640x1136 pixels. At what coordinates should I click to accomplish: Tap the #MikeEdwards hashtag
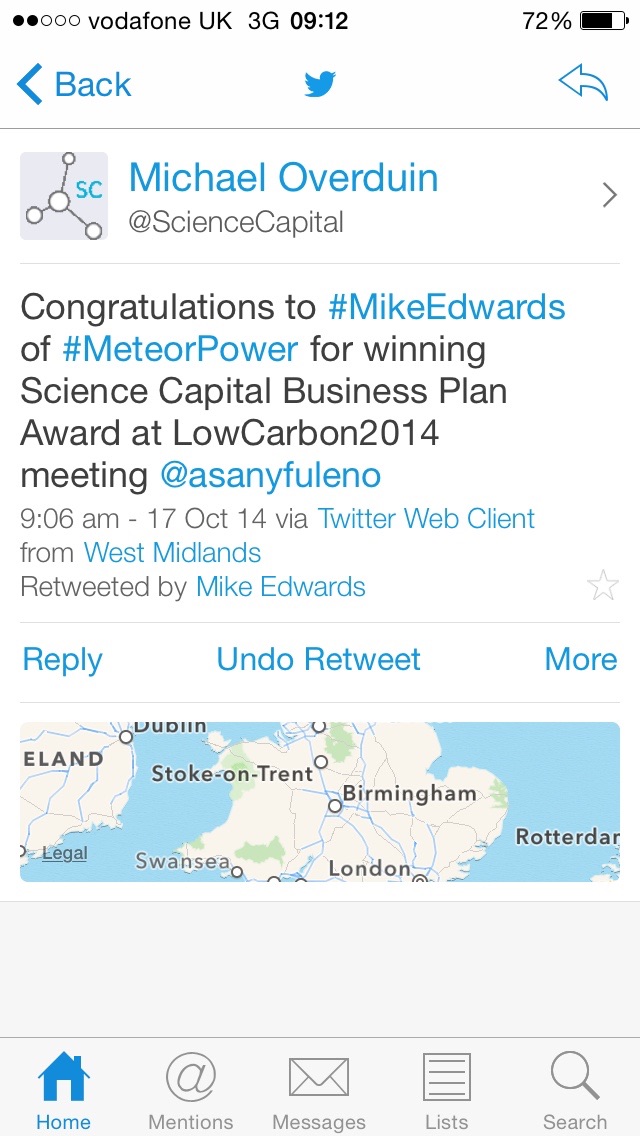[x=446, y=307]
